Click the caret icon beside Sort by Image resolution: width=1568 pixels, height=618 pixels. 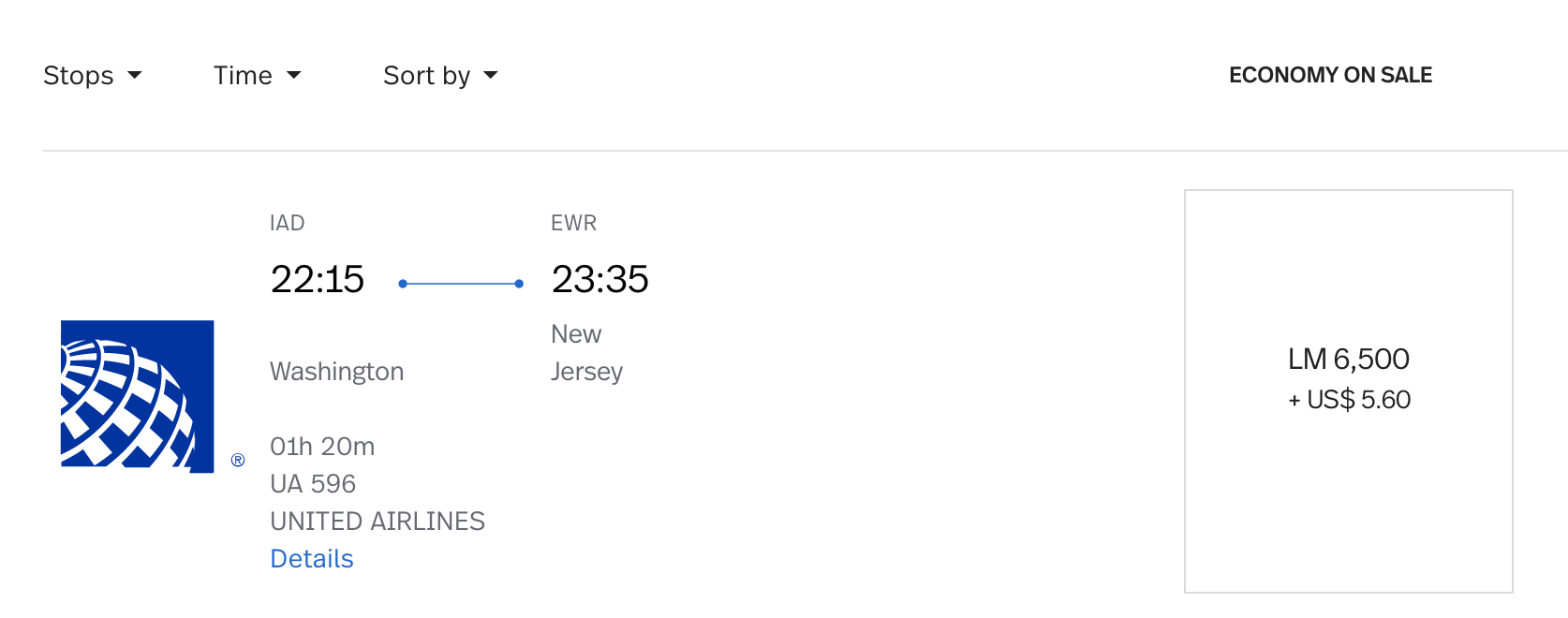pos(491,75)
